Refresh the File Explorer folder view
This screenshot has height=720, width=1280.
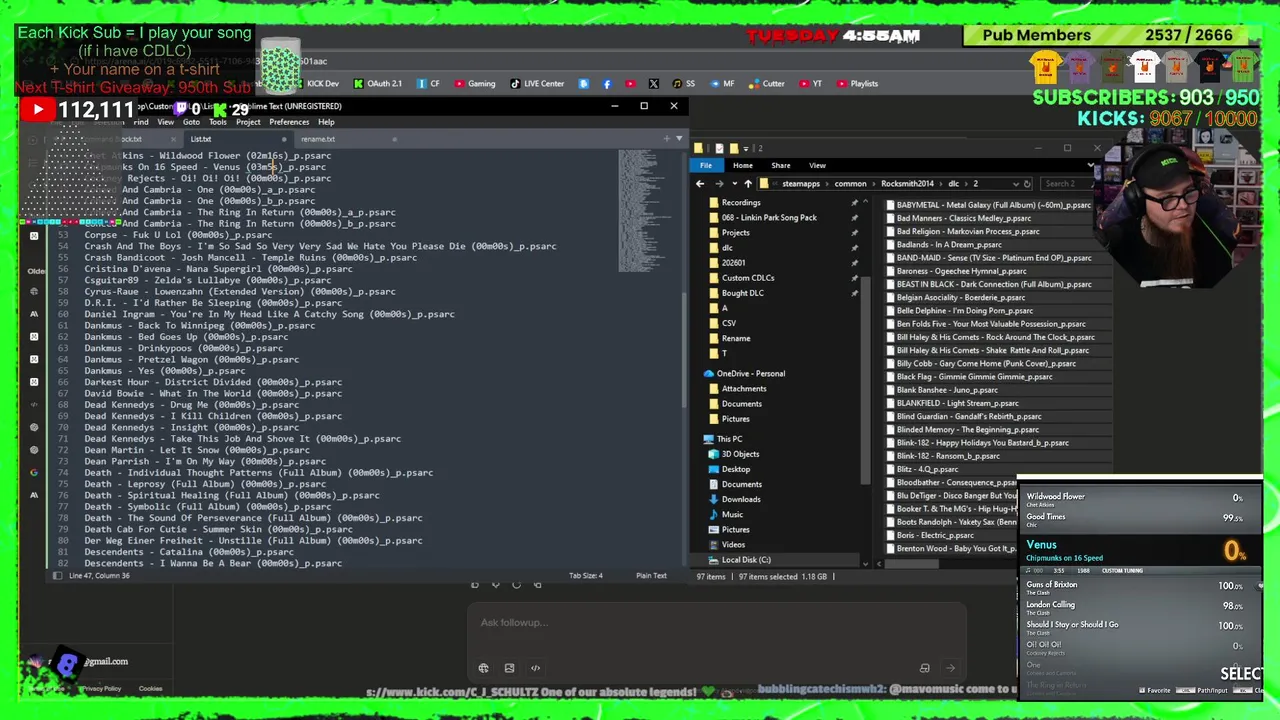1027,184
